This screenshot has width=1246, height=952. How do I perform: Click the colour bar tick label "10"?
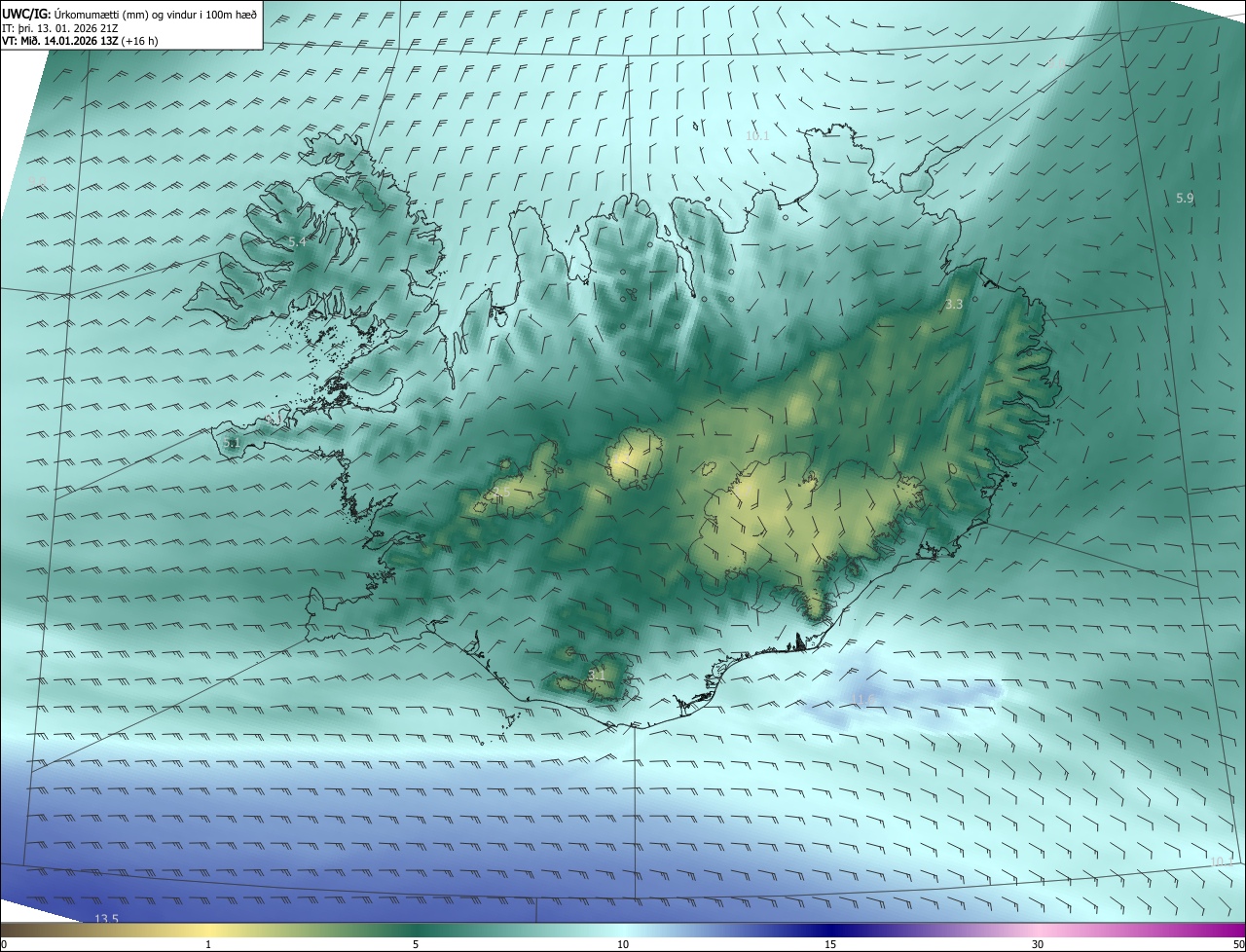[x=623, y=944]
